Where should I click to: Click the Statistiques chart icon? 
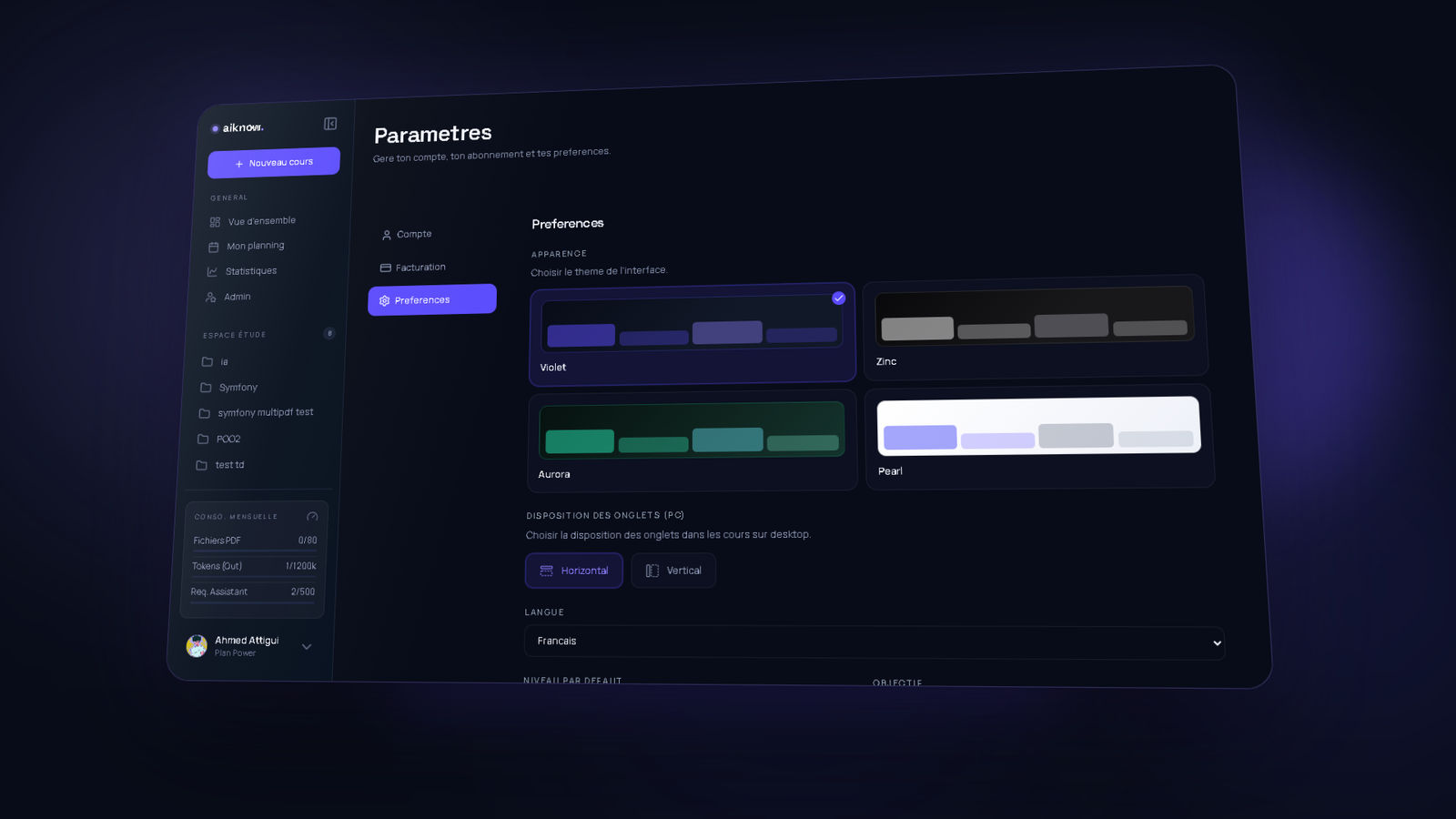(x=212, y=271)
